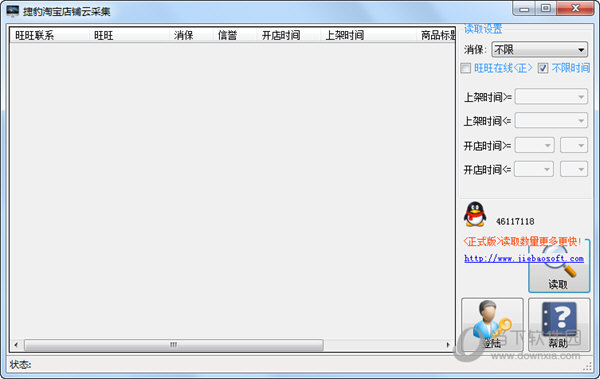Open the second 开店时间>= dropdown
Viewport: 600px width, 379px height.
coord(574,145)
